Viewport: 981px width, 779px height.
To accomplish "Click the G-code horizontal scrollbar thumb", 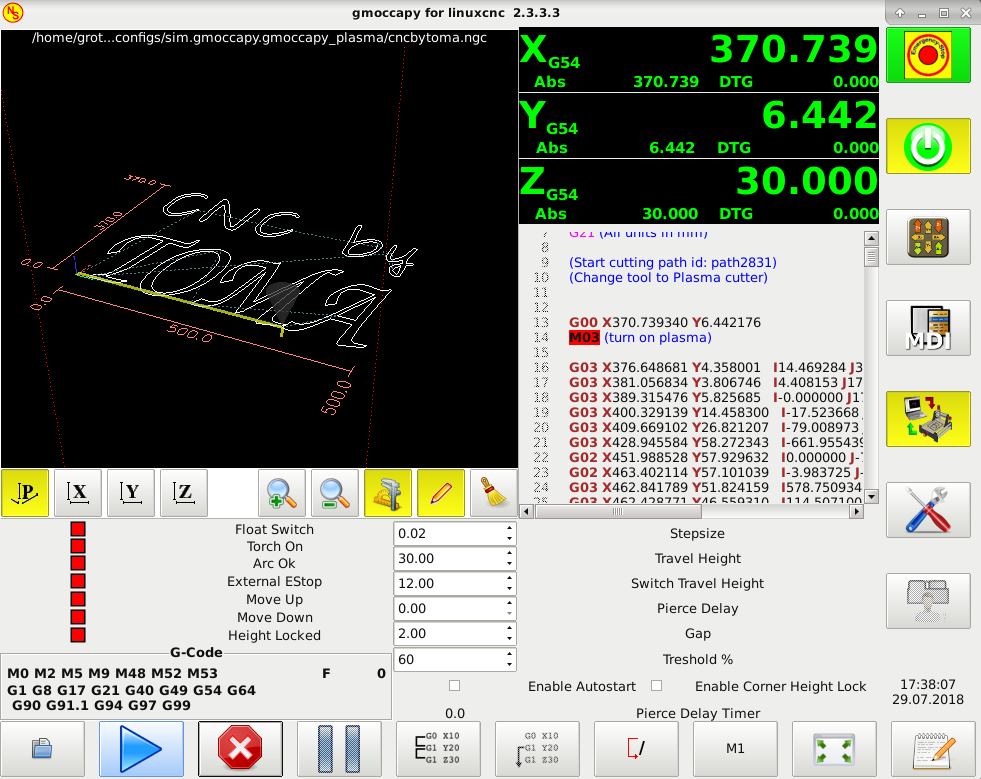I will coord(618,512).
